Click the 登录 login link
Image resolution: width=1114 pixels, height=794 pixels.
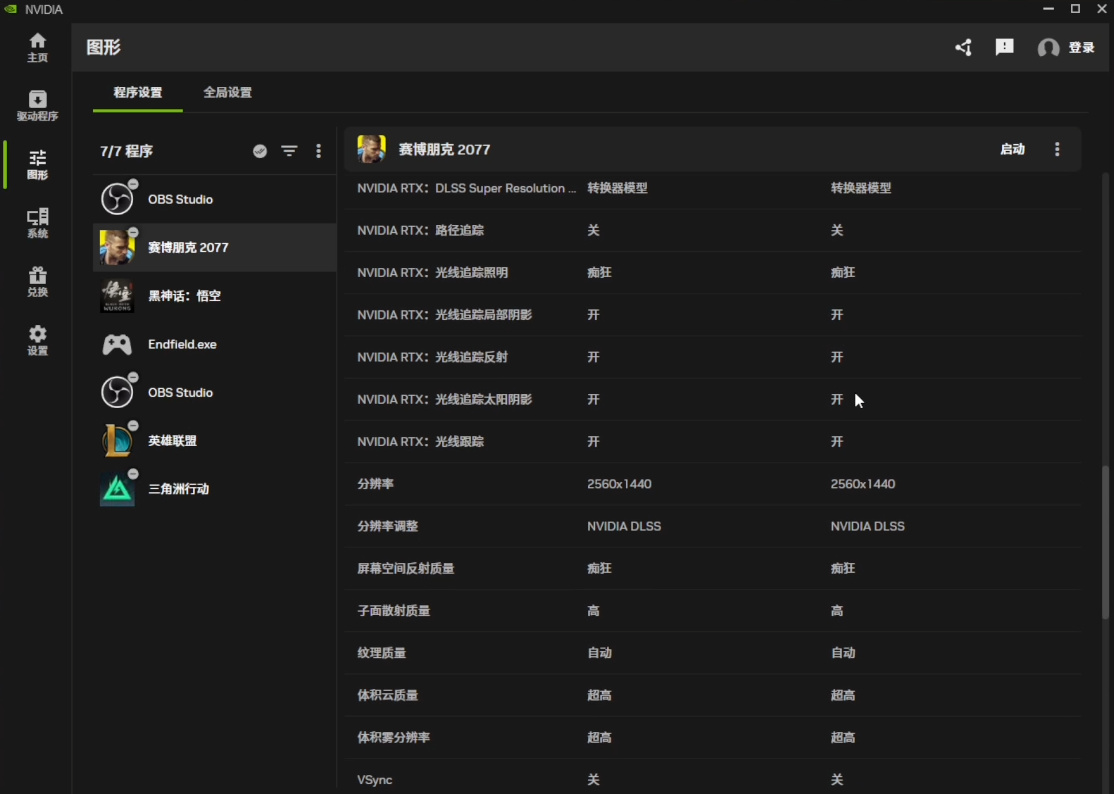[1082, 48]
